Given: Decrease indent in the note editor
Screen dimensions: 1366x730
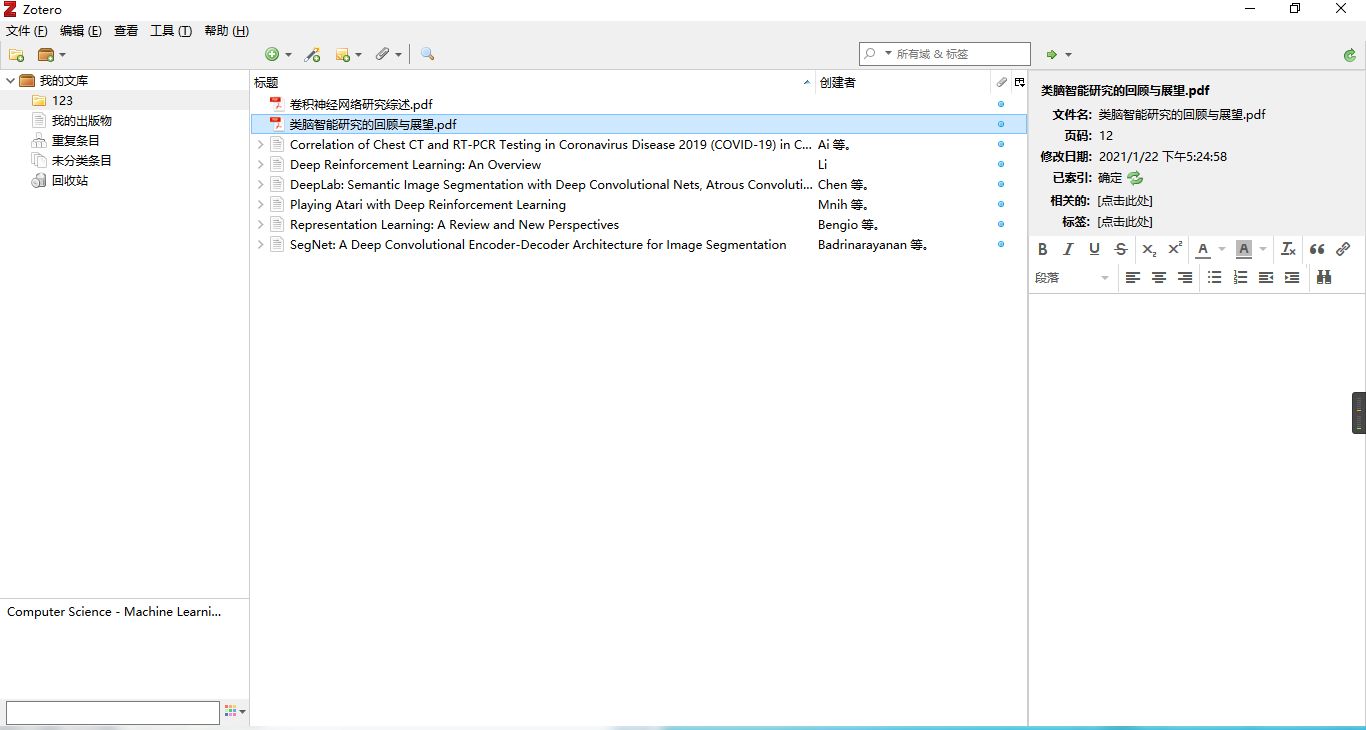Looking at the screenshot, I should [1266, 277].
